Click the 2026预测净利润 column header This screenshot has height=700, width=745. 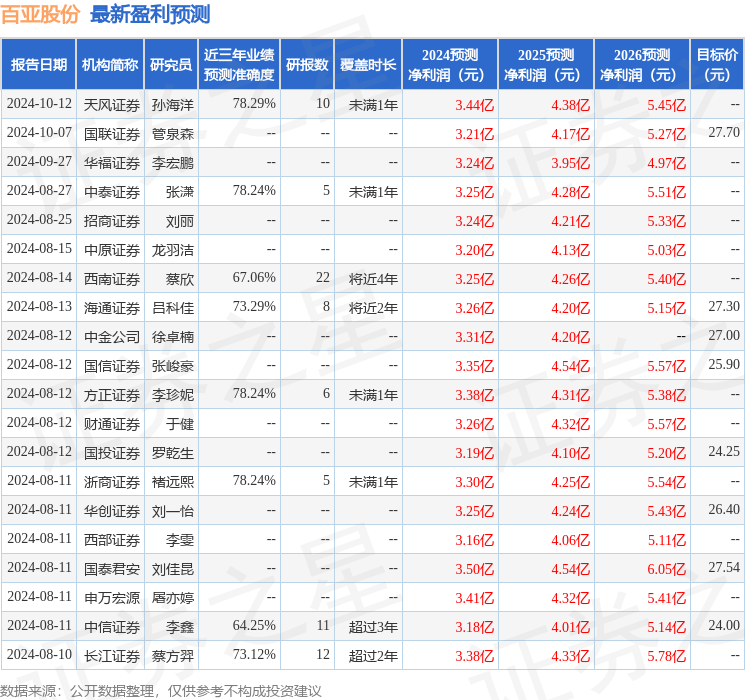(642, 65)
